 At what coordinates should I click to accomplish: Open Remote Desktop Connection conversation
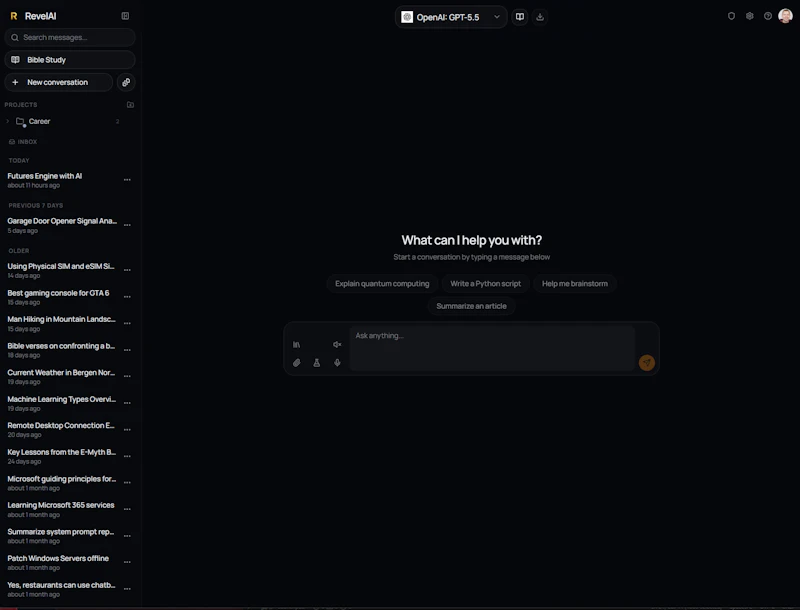62,429
